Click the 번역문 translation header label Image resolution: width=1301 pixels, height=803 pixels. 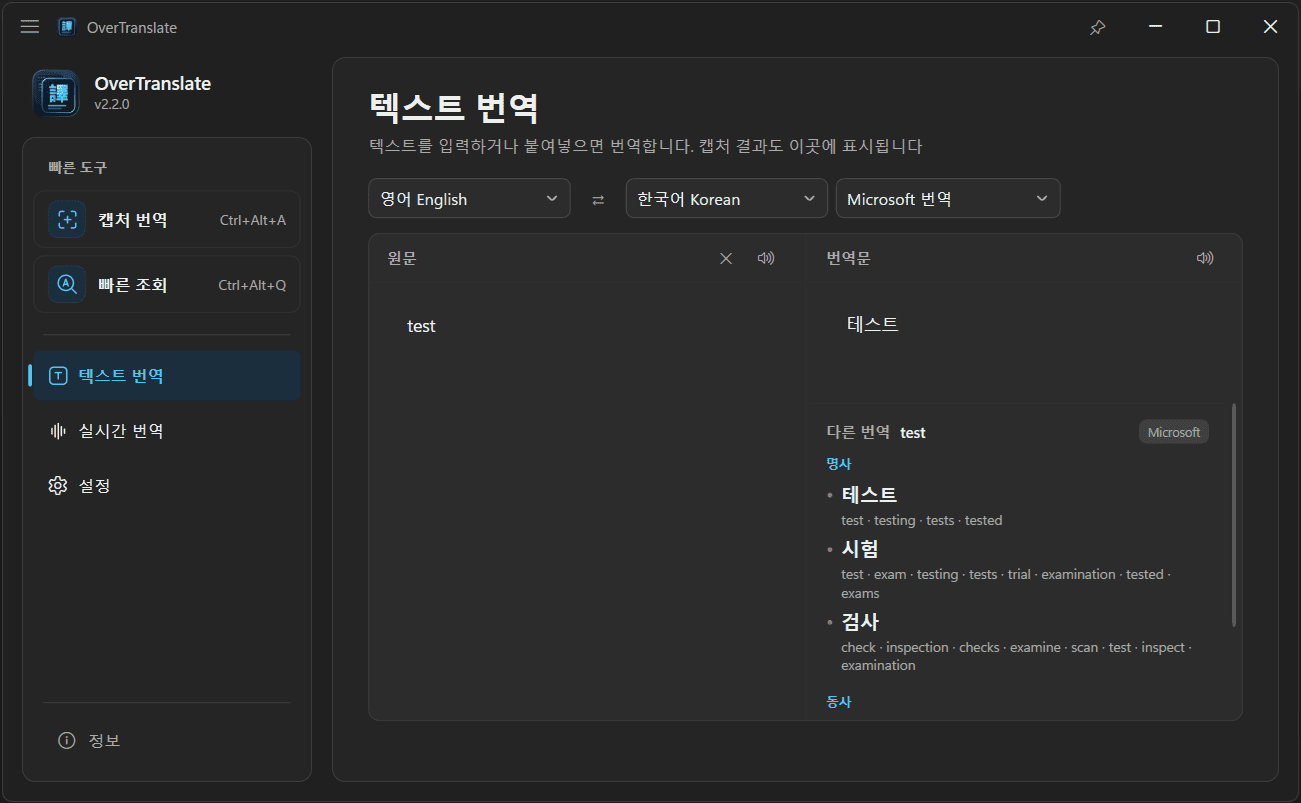(848, 258)
